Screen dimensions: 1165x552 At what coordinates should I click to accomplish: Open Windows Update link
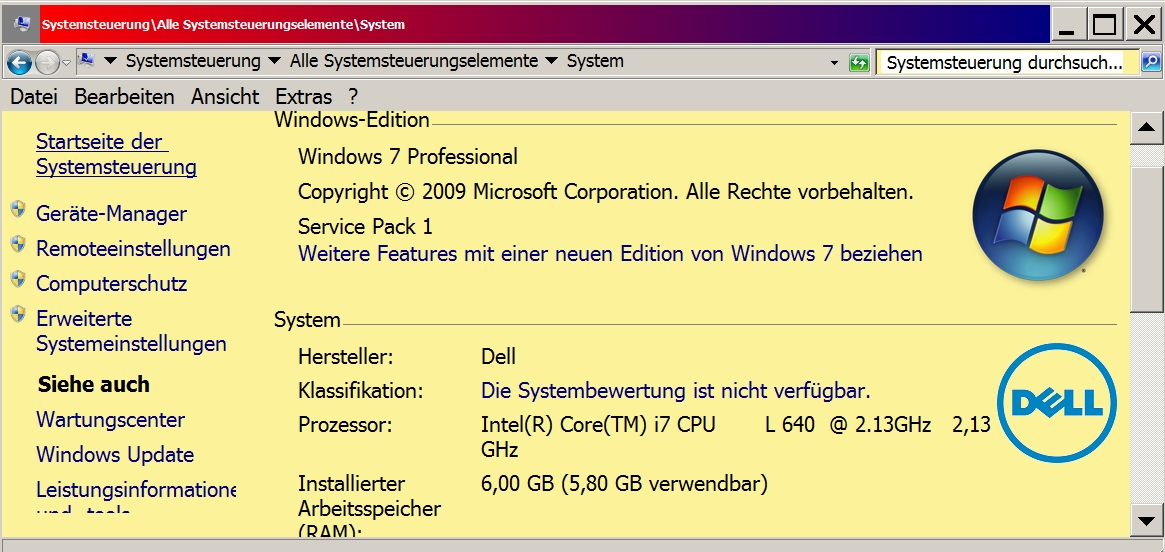pyautogui.click(x=115, y=455)
